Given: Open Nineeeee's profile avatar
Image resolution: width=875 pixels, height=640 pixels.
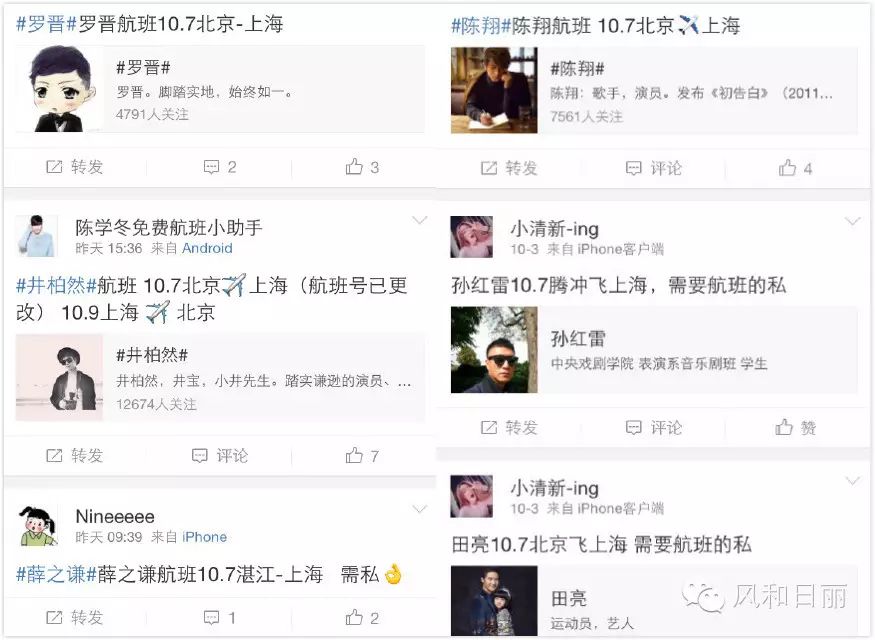Looking at the screenshot, I should coord(37,525).
